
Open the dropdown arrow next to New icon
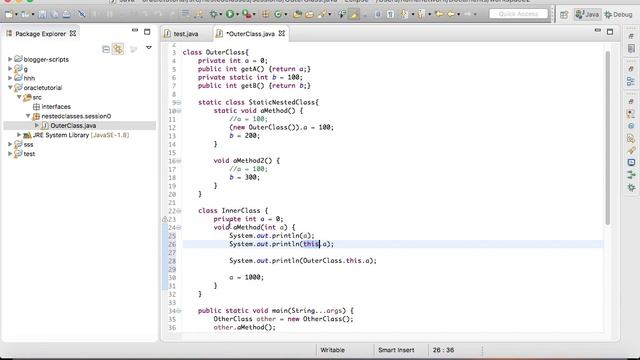pyautogui.click(x=16, y=15)
